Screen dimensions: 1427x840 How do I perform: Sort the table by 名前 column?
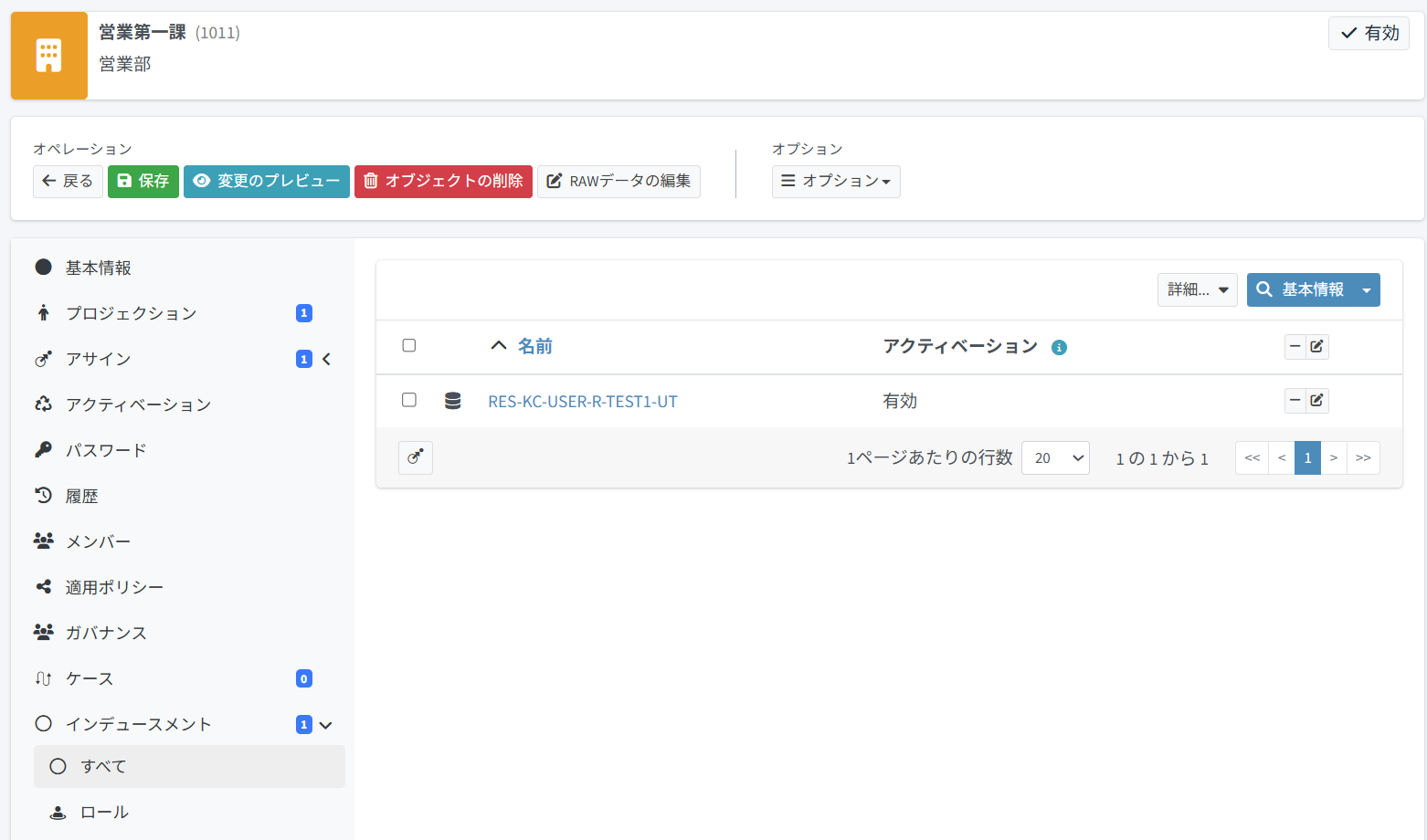tap(534, 346)
